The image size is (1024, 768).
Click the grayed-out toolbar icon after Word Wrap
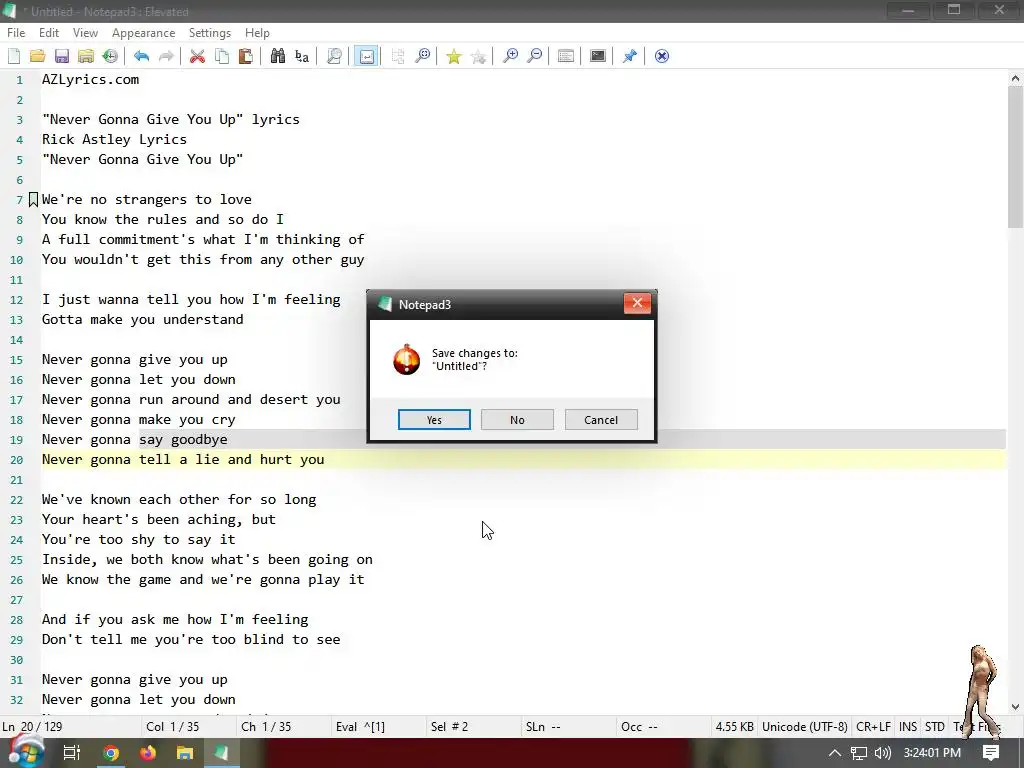[398, 56]
